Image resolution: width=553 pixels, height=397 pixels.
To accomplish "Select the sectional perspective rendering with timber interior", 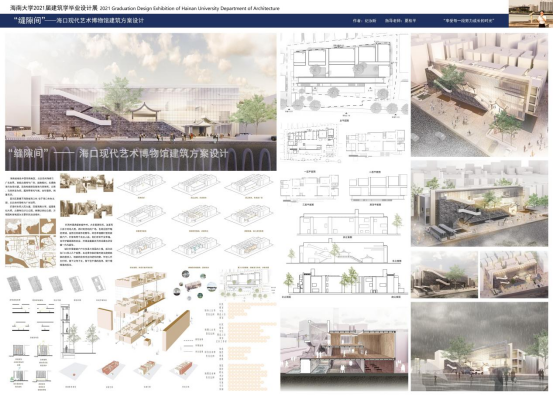I will click(x=344, y=349).
